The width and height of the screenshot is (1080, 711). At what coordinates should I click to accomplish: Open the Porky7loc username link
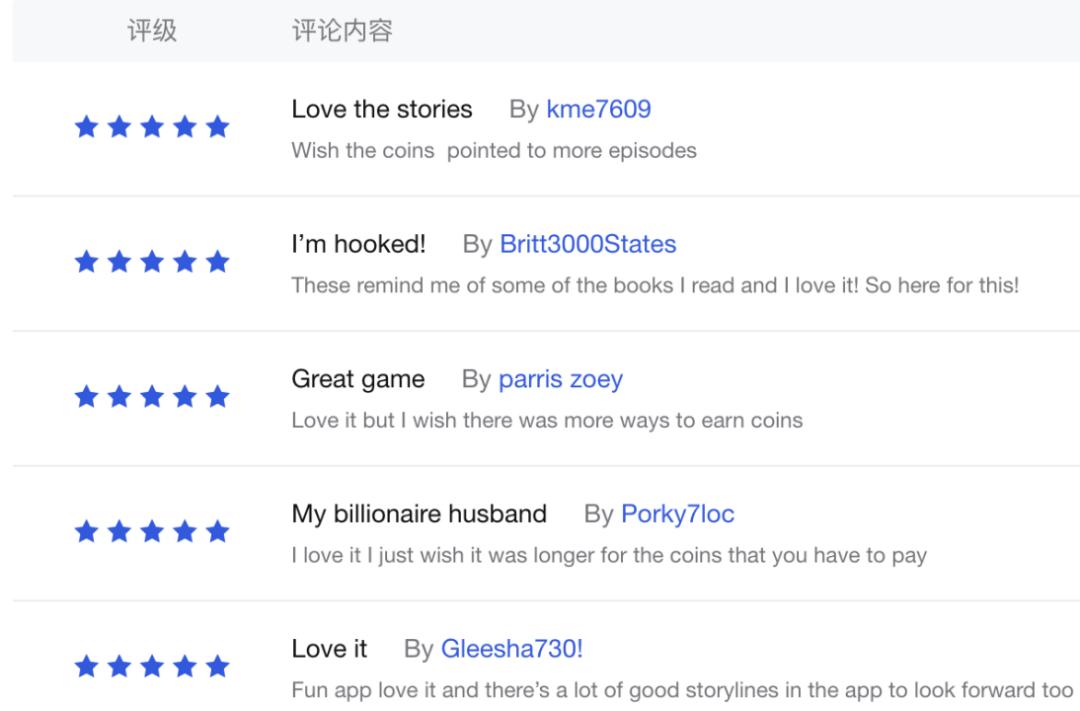pyautogui.click(x=677, y=515)
